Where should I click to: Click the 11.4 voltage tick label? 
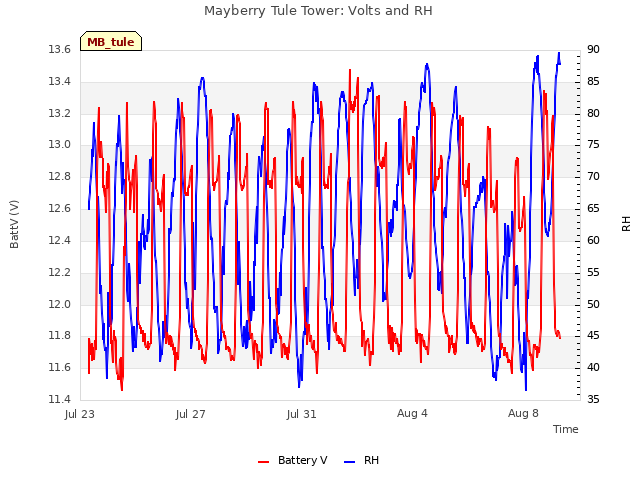pyautogui.click(x=59, y=399)
